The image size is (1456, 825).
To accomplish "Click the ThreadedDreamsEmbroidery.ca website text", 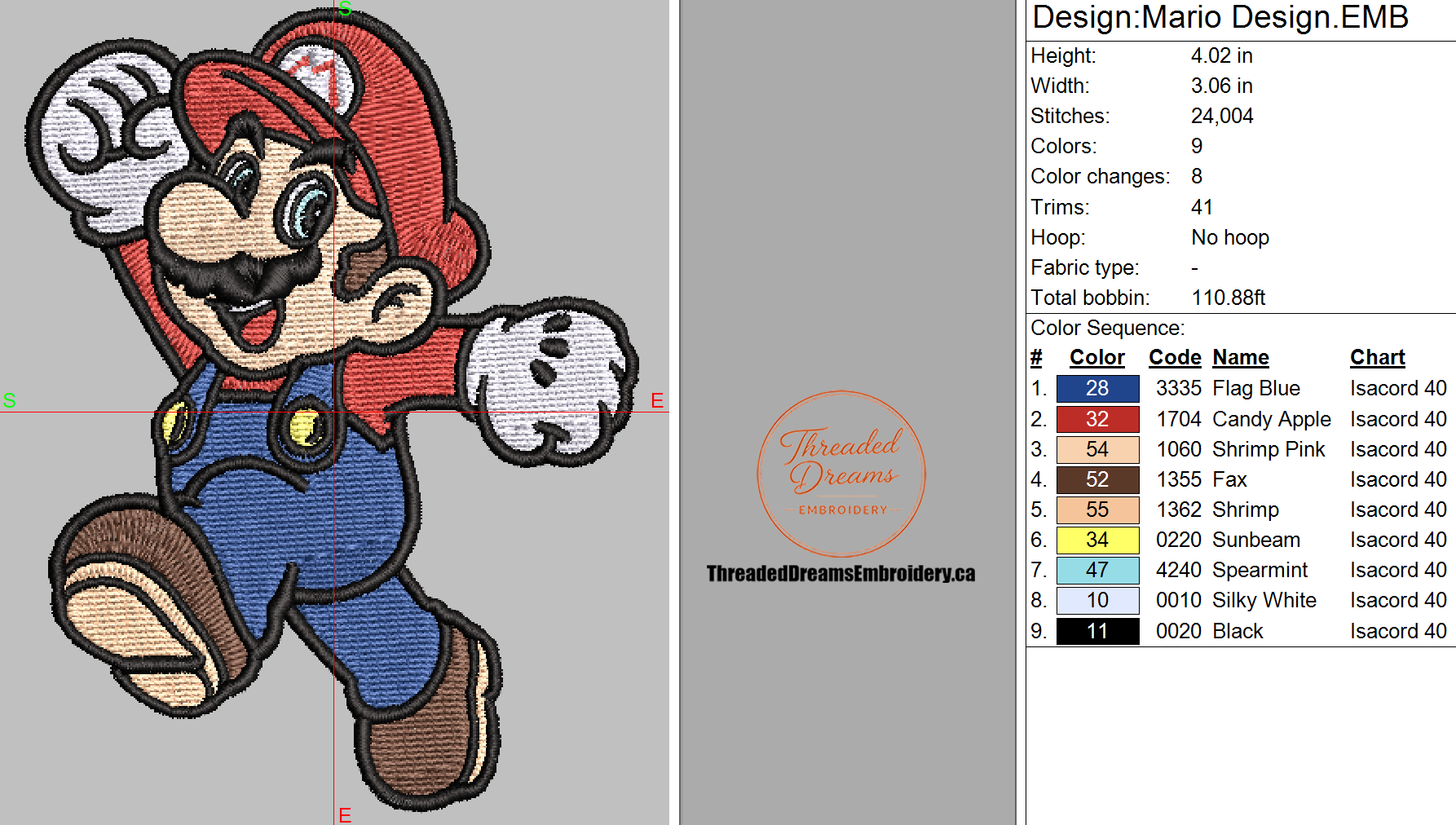I will point(841,573).
